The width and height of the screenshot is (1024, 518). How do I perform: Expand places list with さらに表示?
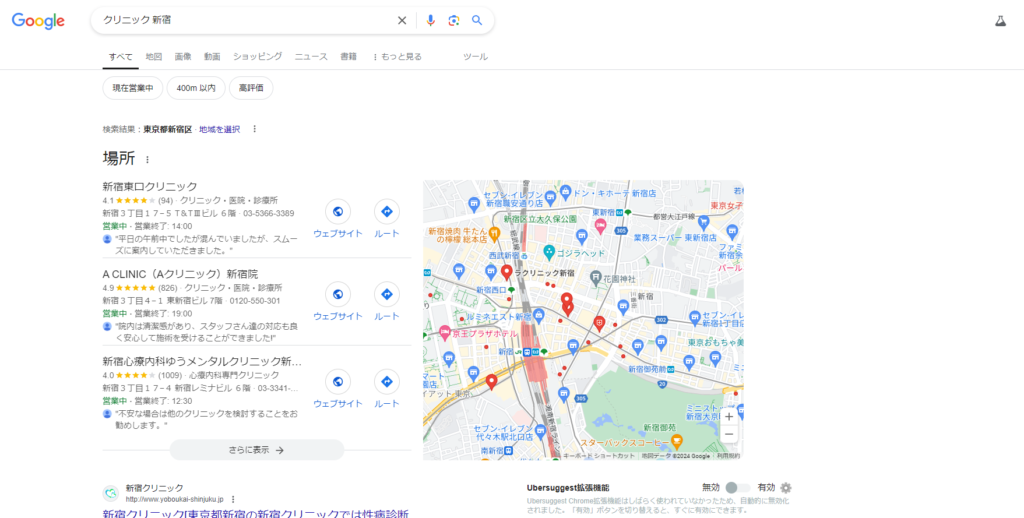[x=257, y=450]
